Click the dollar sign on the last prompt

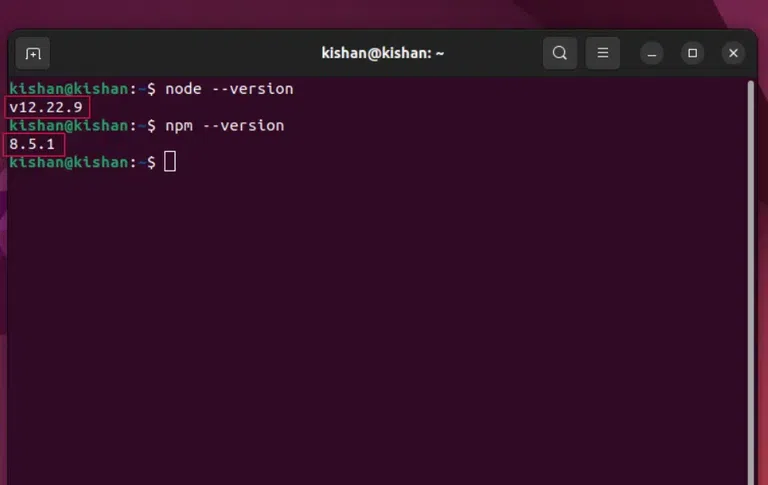152,162
